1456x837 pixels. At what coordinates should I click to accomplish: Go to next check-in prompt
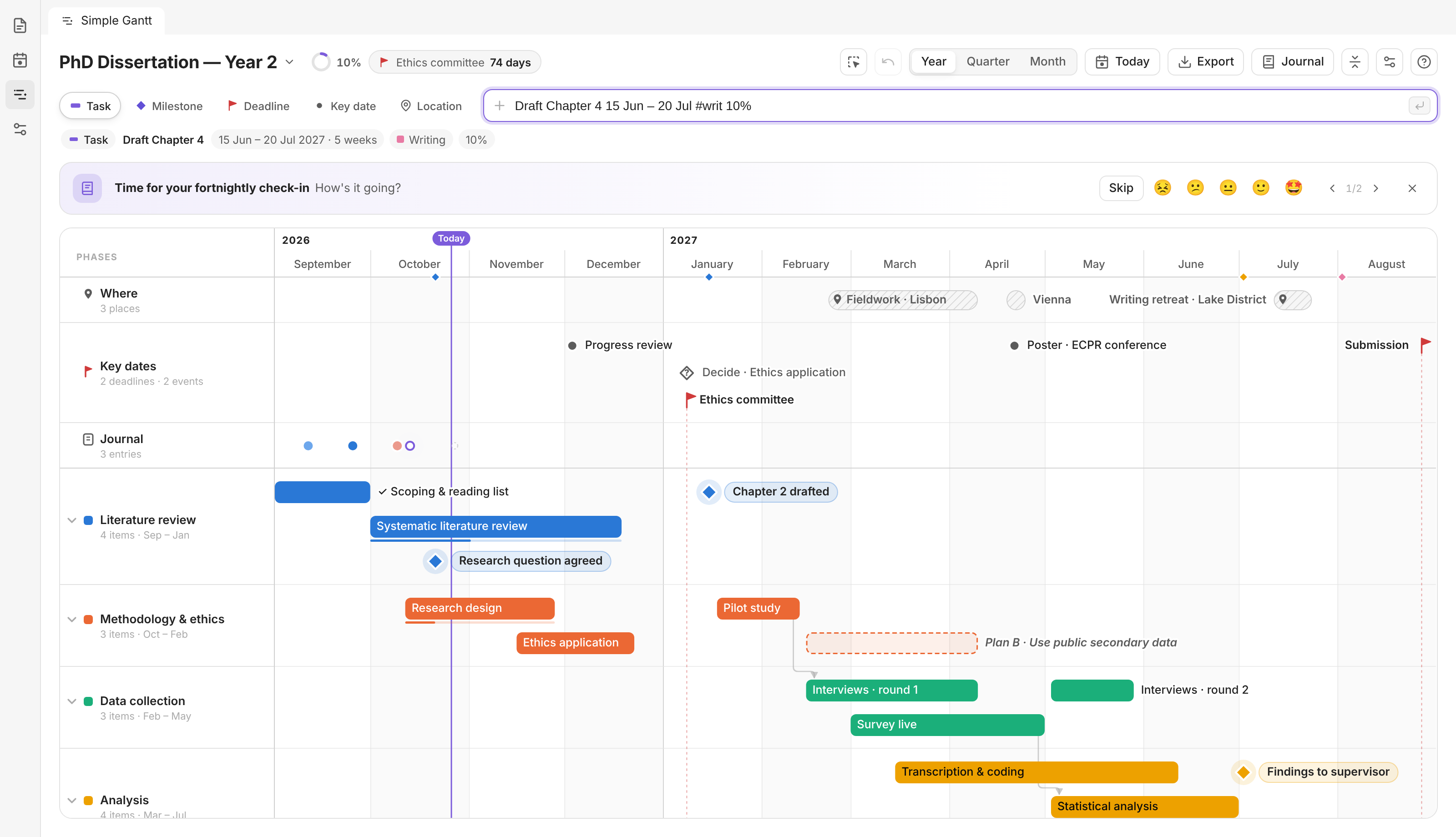pos(1376,189)
